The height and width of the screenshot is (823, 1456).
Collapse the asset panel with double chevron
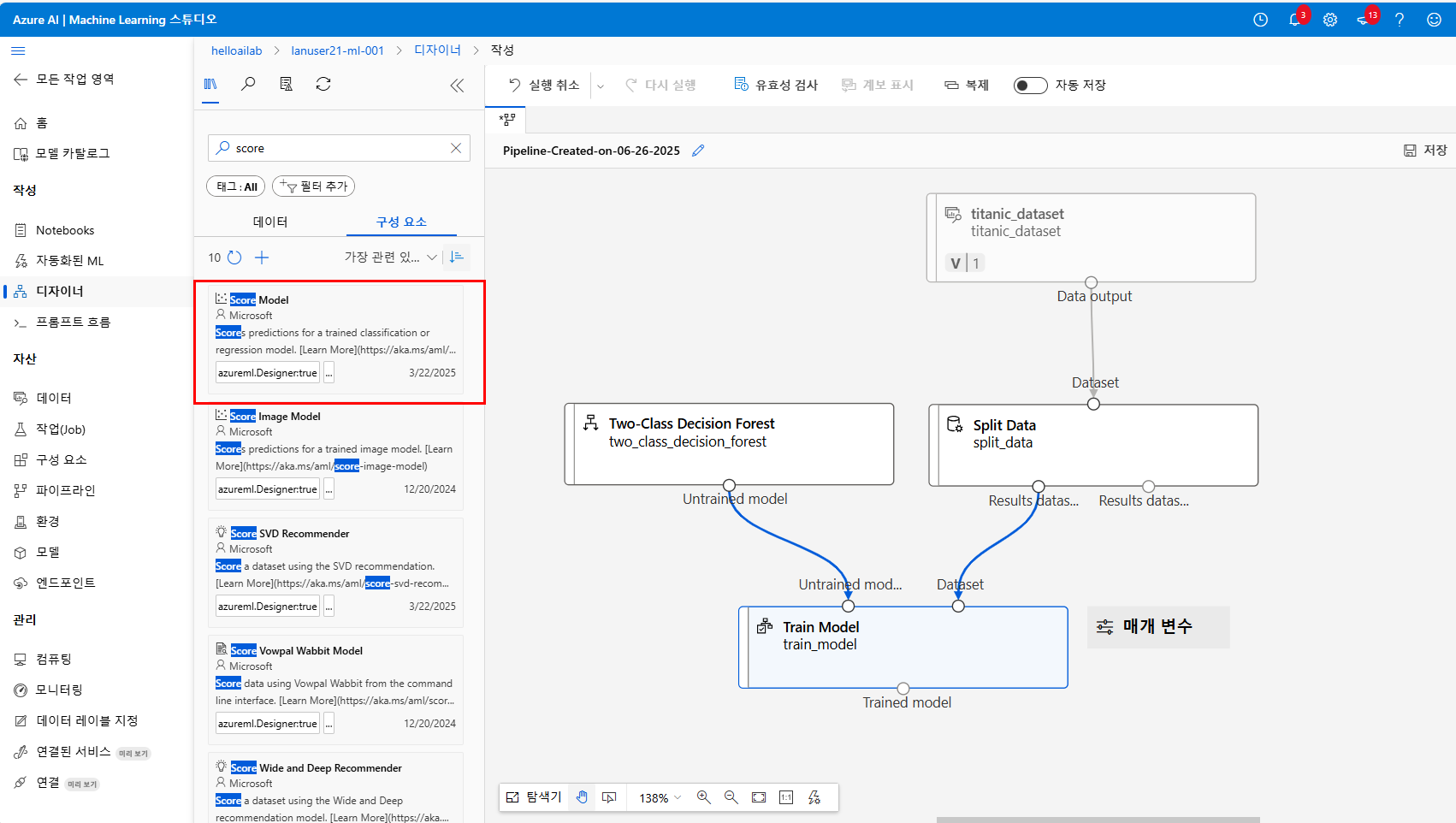(x=457, y=85)
